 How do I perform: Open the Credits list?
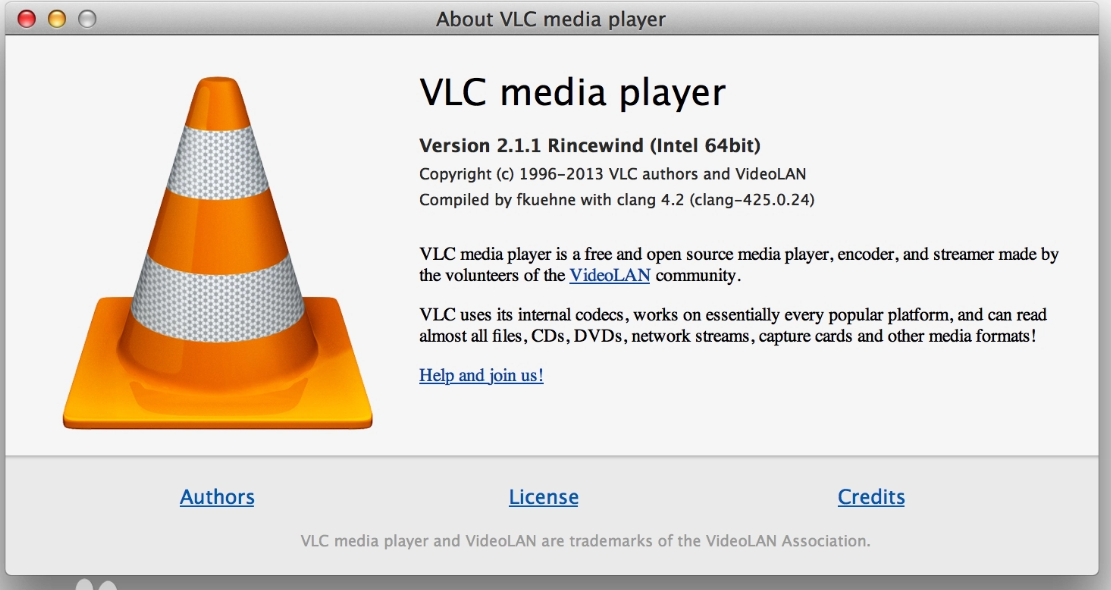click(x=870, y=496)
